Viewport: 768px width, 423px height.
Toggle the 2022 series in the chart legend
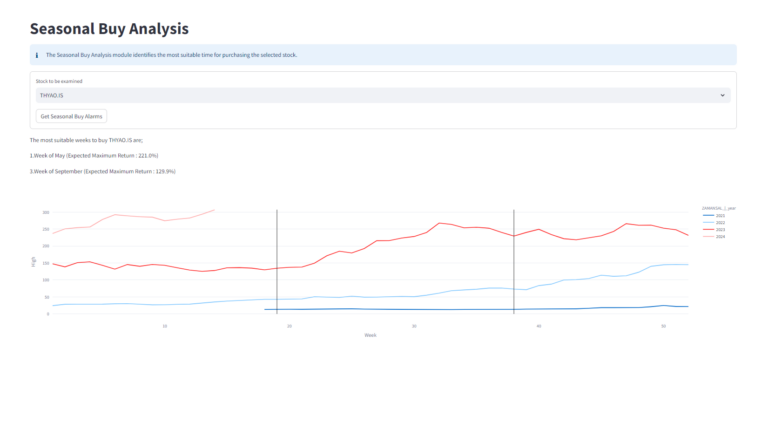(719, 222)
